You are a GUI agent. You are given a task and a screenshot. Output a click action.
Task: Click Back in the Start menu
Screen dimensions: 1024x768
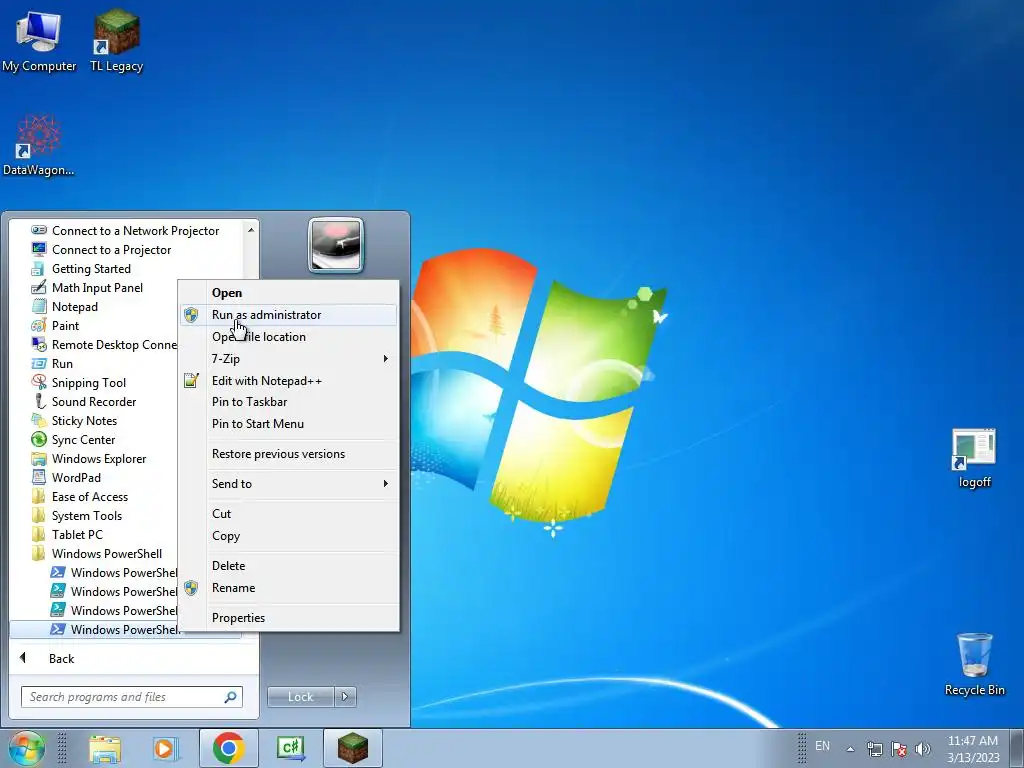61,658
